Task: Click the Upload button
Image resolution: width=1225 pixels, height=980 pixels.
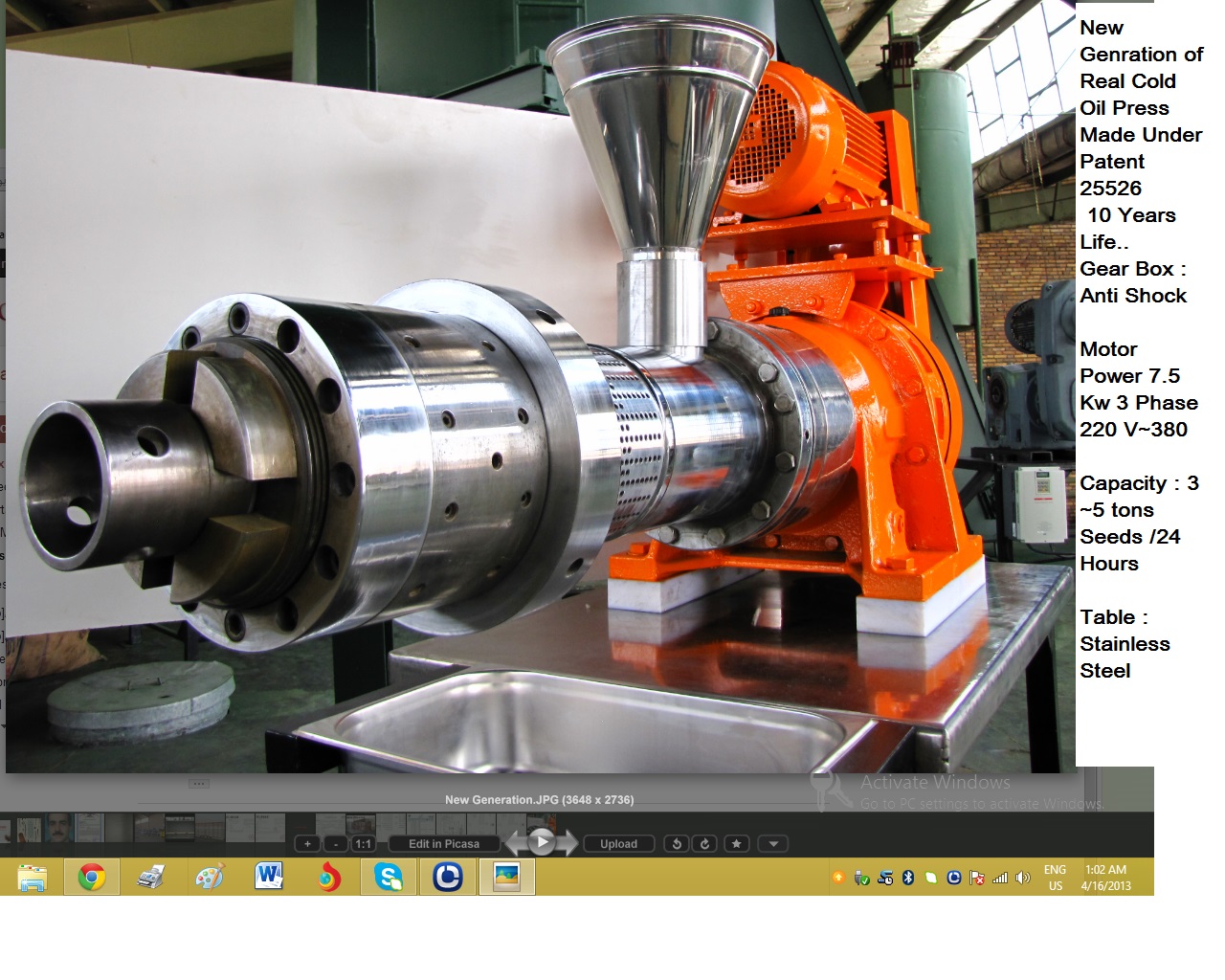Action: [617, 843]
